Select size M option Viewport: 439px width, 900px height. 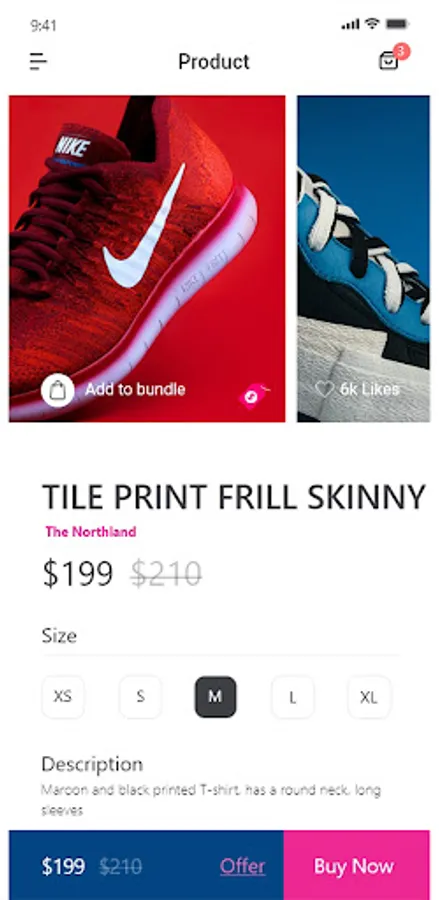pos(215,697)
